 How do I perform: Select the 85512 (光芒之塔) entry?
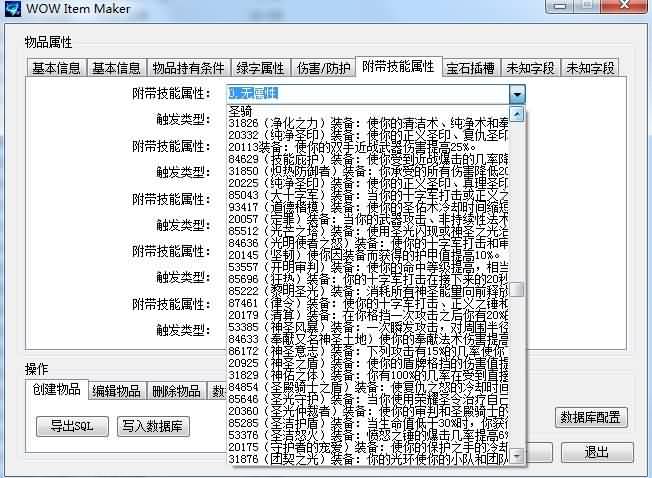(x=368, y=231)
